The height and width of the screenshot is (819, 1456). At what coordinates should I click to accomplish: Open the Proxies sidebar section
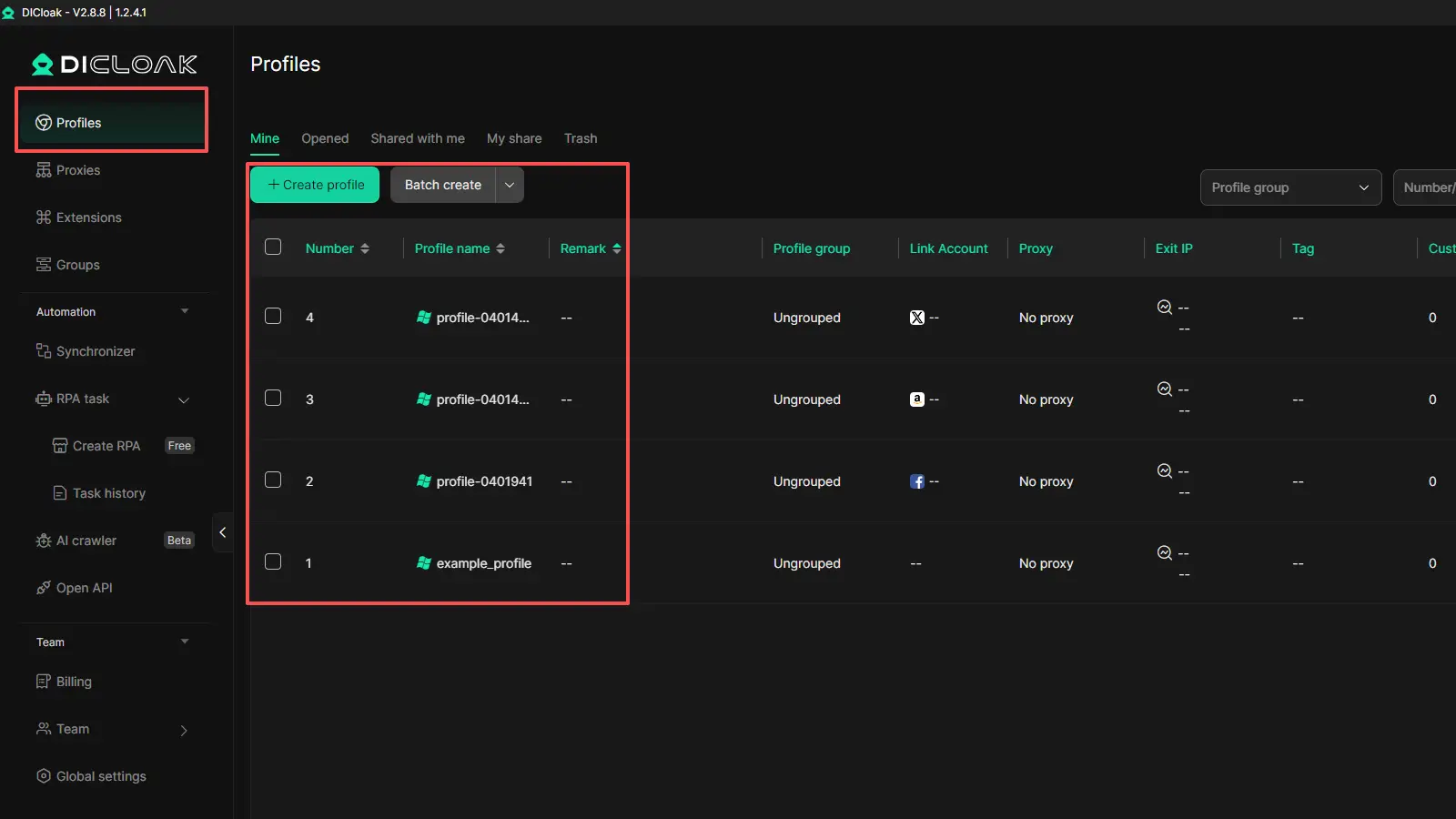(78, 170)
